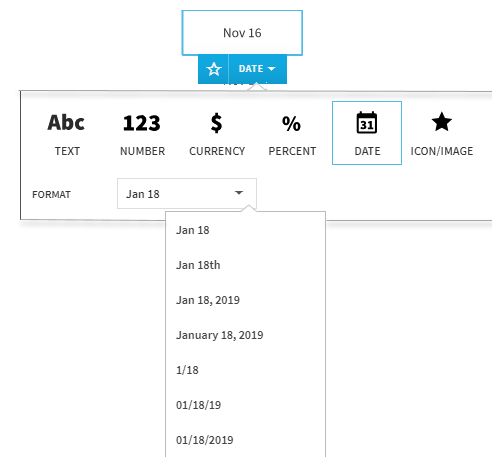
Task: Select the calendar DATE format type
Action: pos(367,133)
